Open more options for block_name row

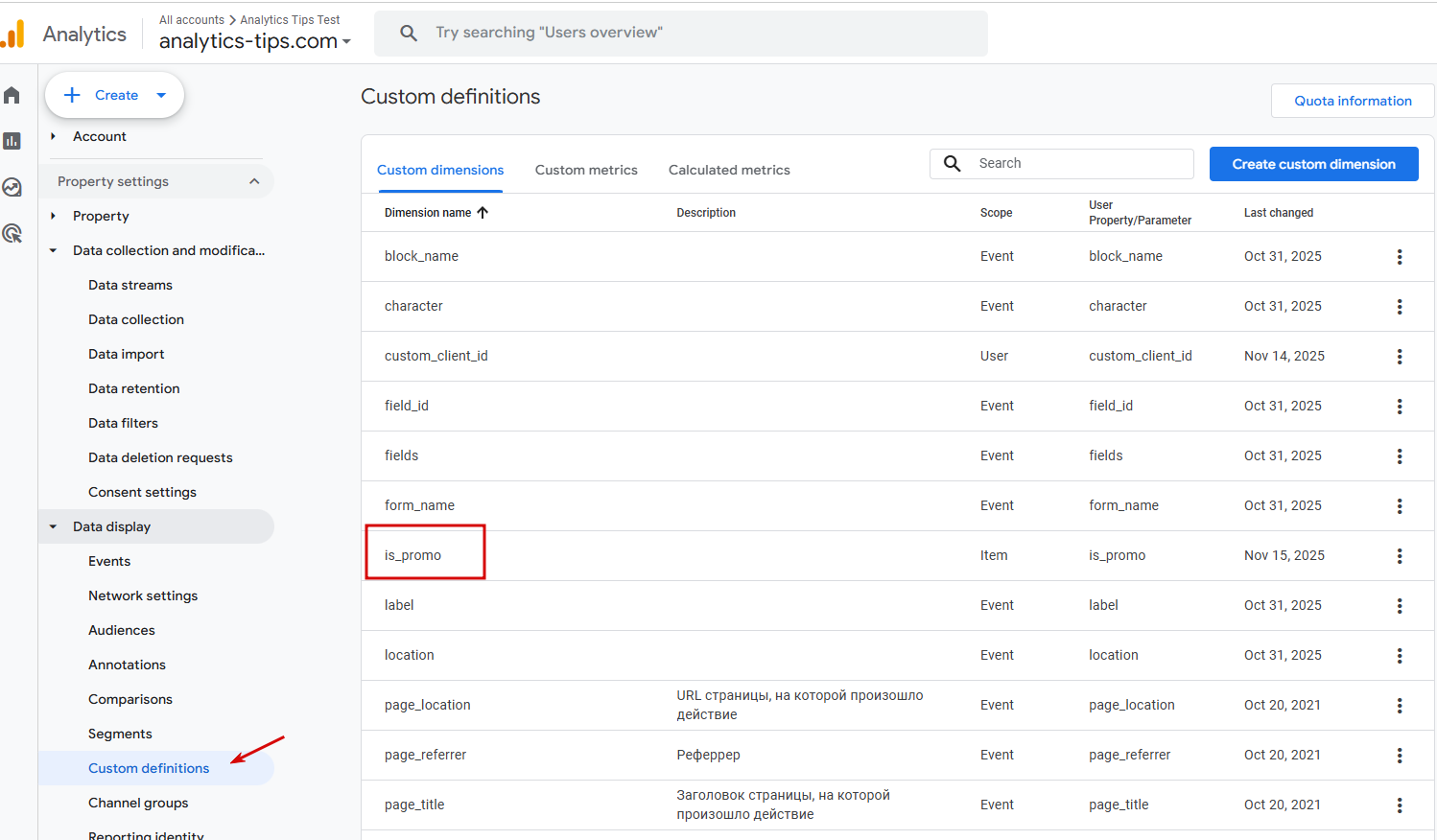pos(1400,257)
